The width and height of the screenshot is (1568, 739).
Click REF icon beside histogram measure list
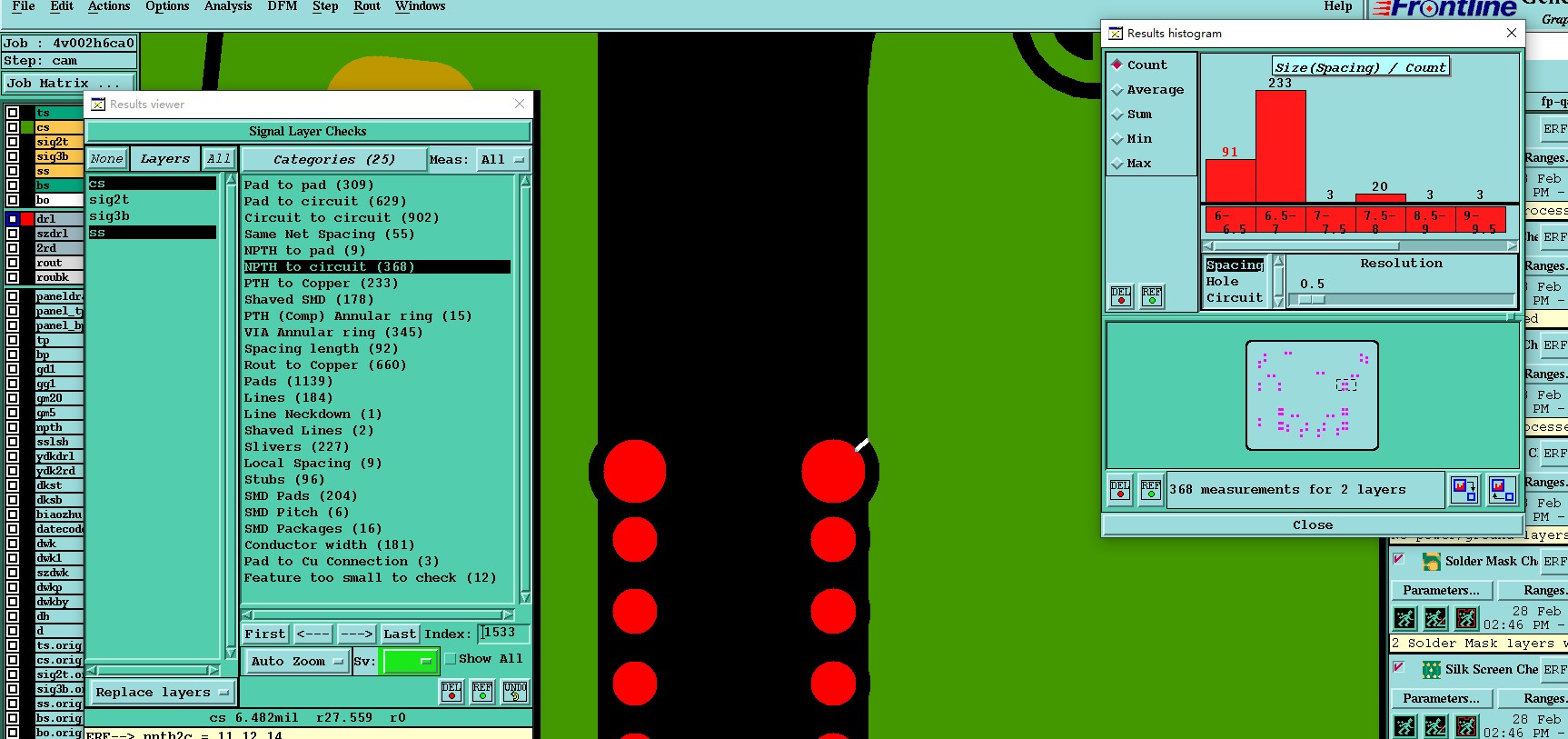(x=1152, y=296)
